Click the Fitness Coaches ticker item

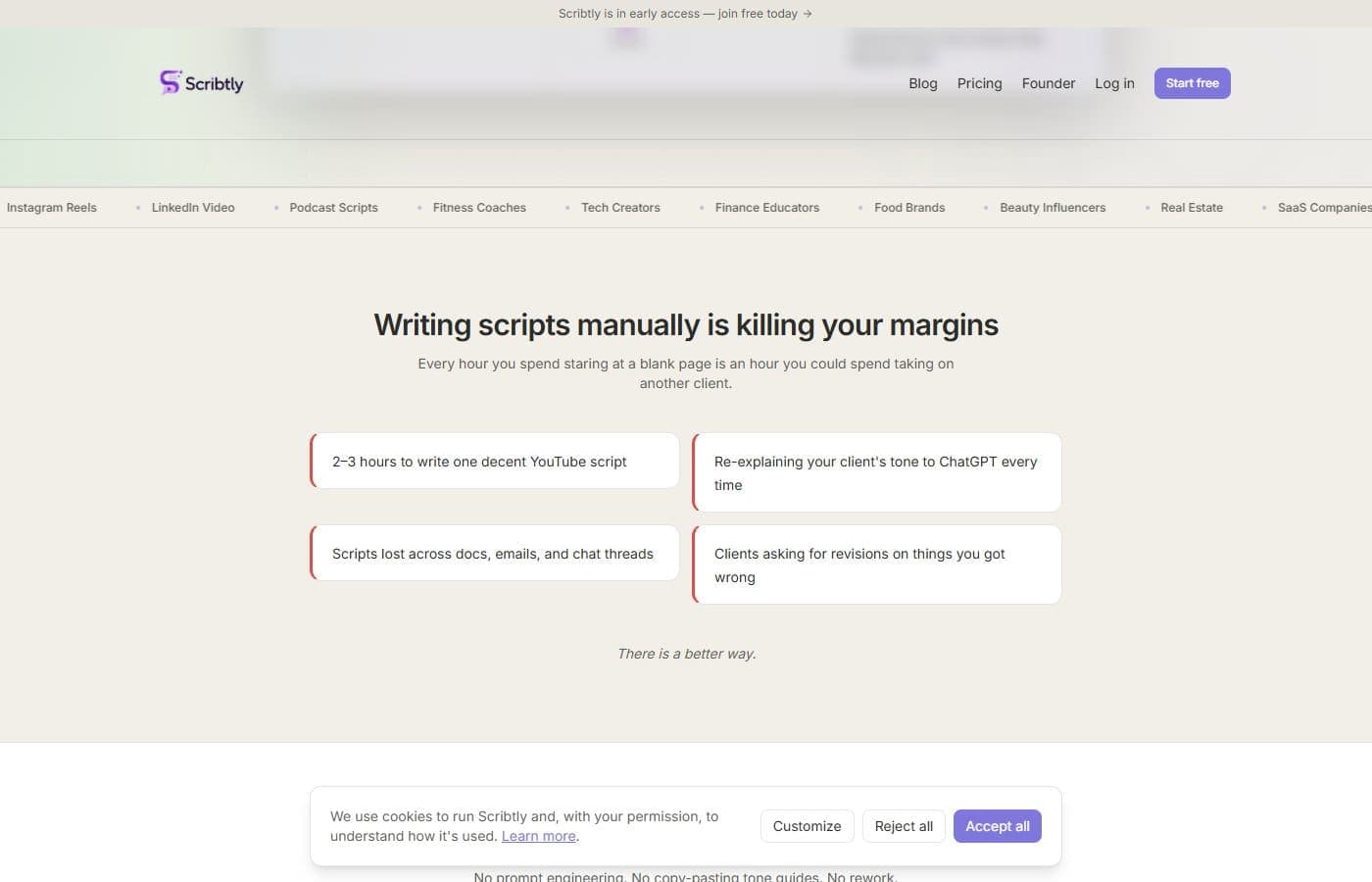(479, 208)
